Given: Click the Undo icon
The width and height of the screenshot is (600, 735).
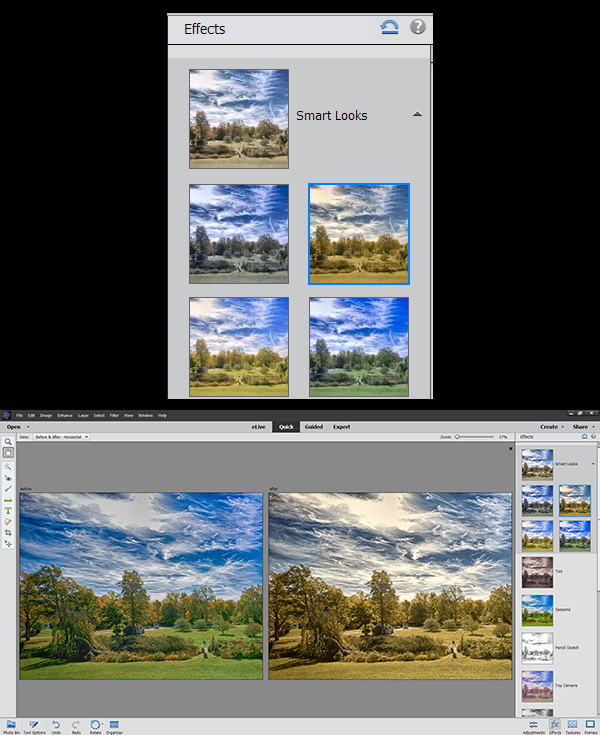Looking at the screenshot, I should (56, 727).
